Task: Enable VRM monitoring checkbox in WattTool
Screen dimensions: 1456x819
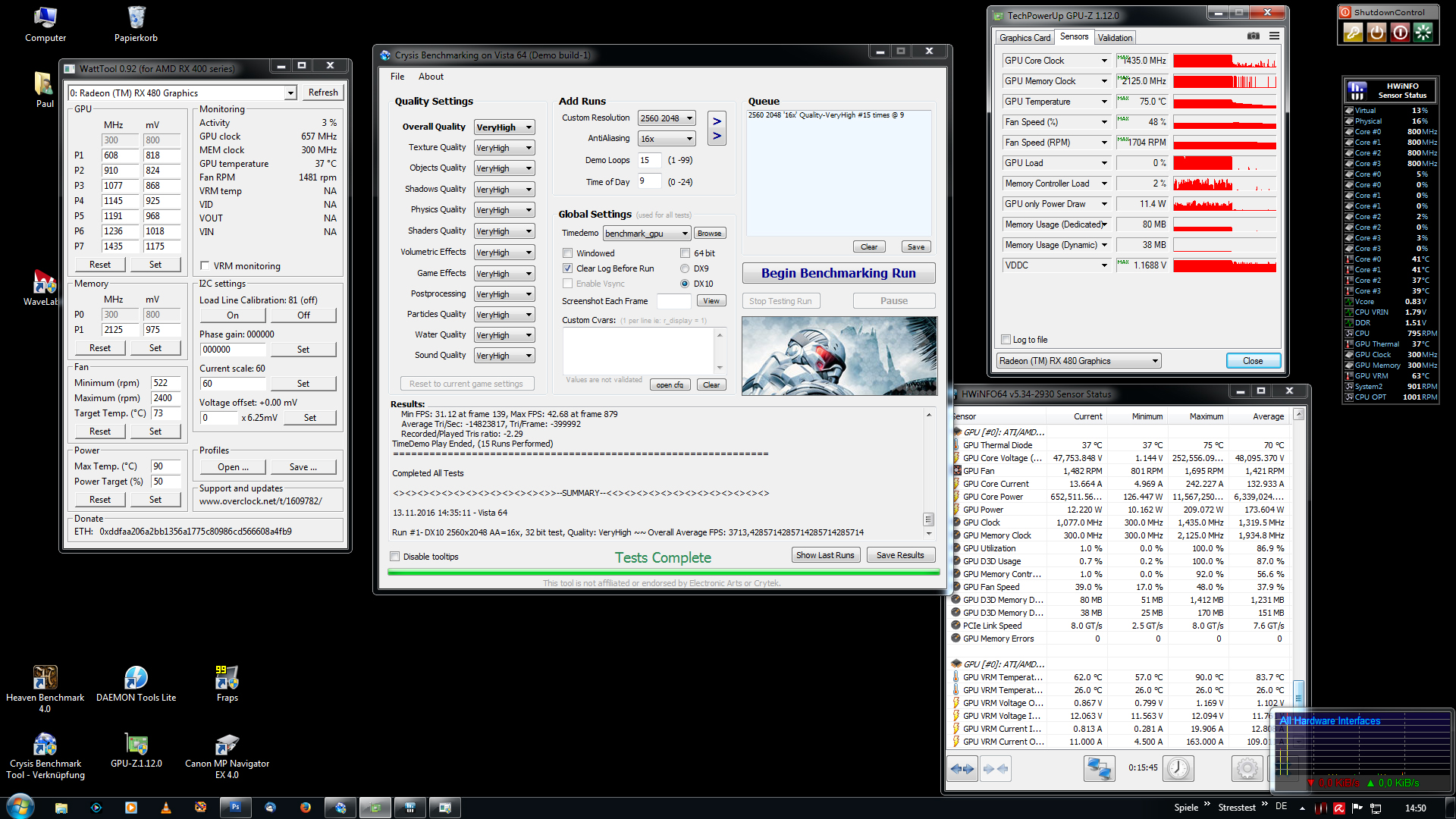Action: (x=205, y=265)
